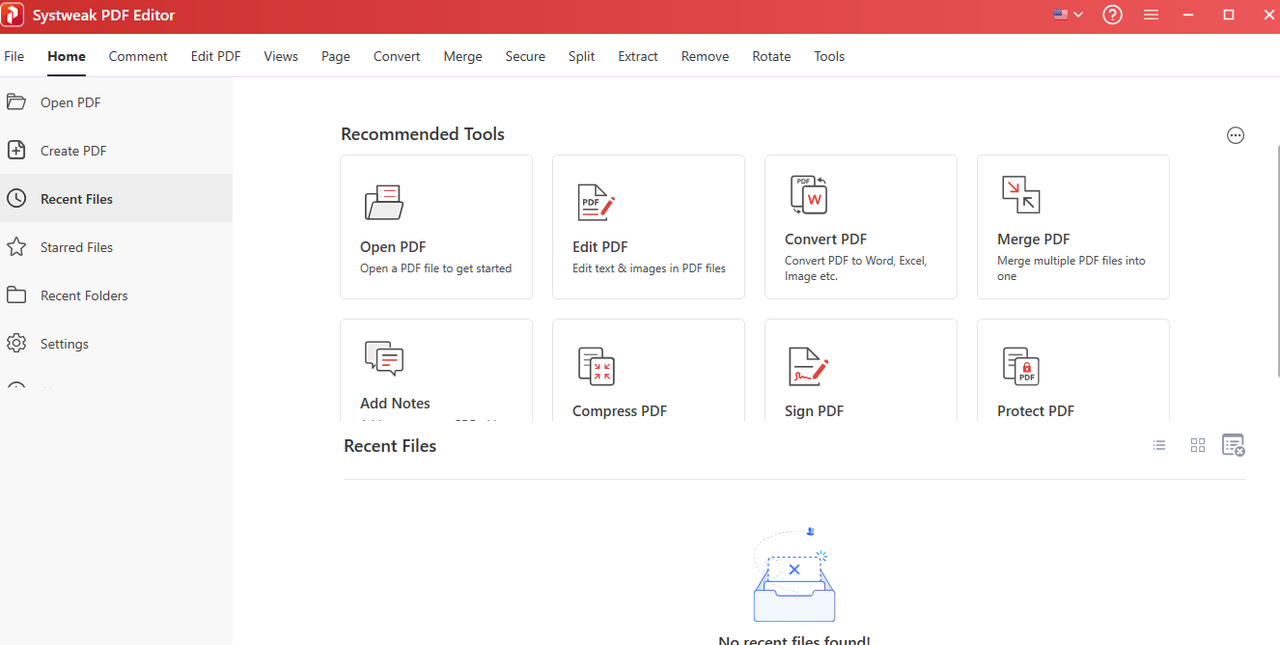This screenshot has height=645, width=1280.
Task: Open the Merge tab
Action: click(x=463, y=56)
